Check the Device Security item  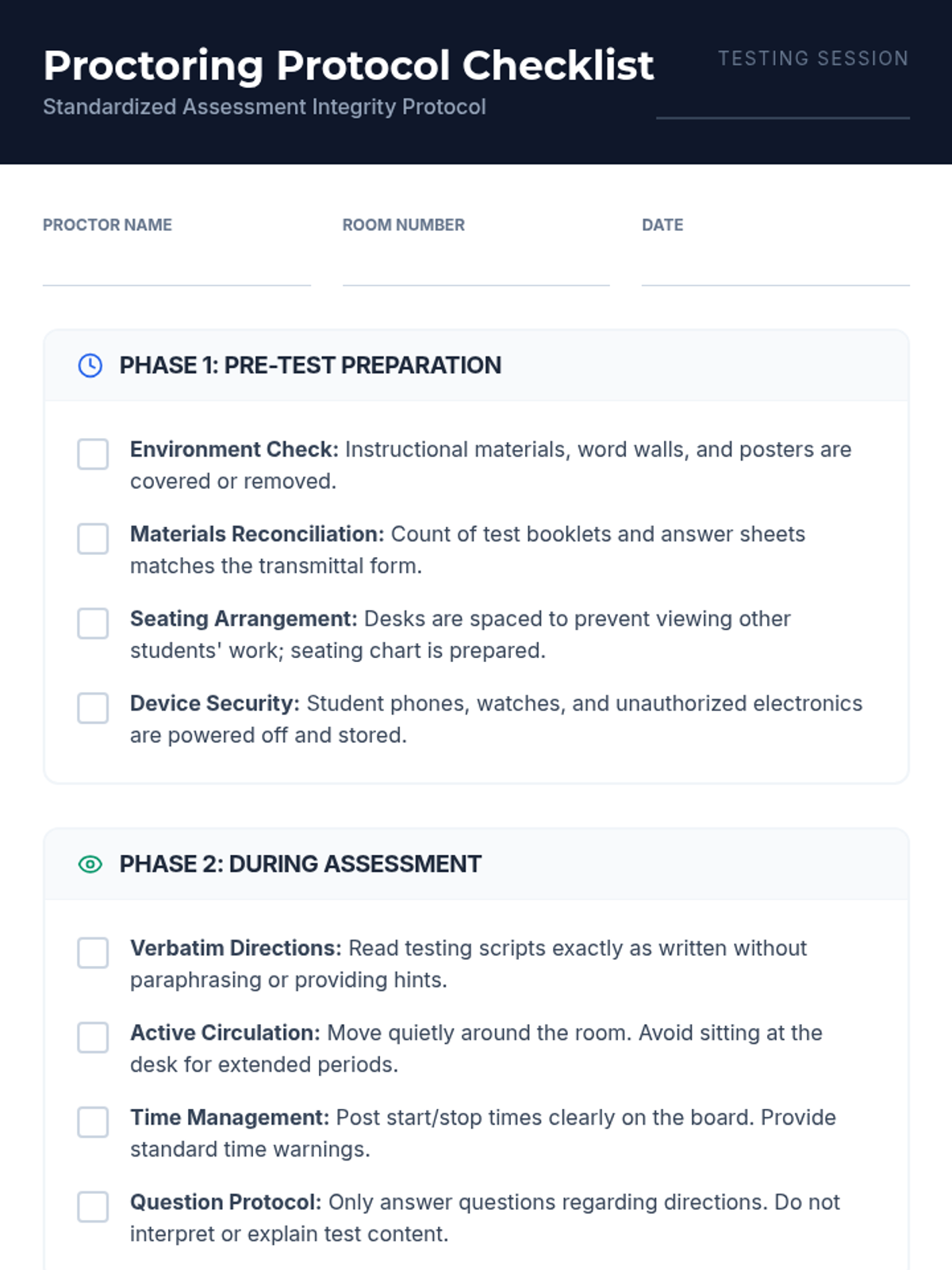tap(93, 708)
